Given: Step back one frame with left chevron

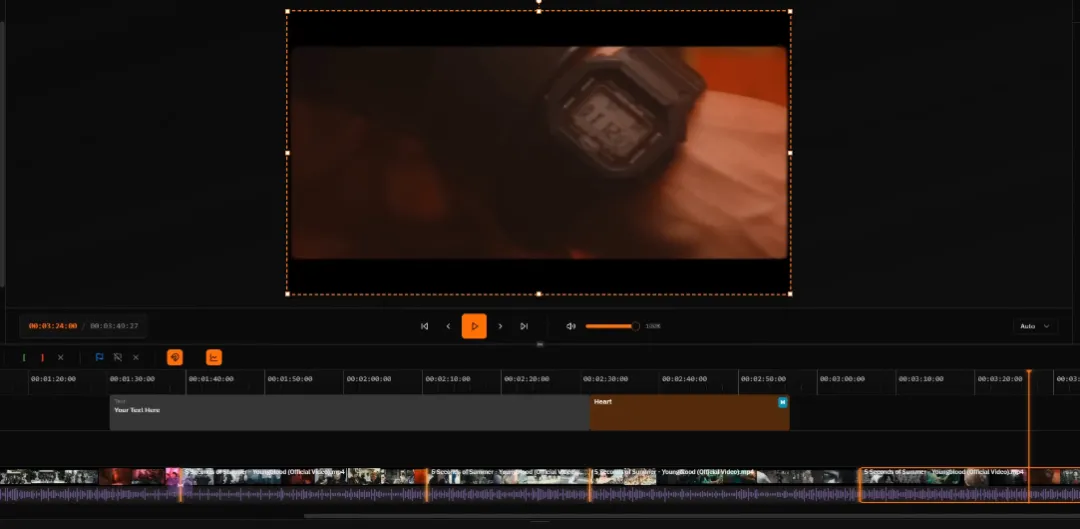Looking at the screenshot, I should pos(448,326).
